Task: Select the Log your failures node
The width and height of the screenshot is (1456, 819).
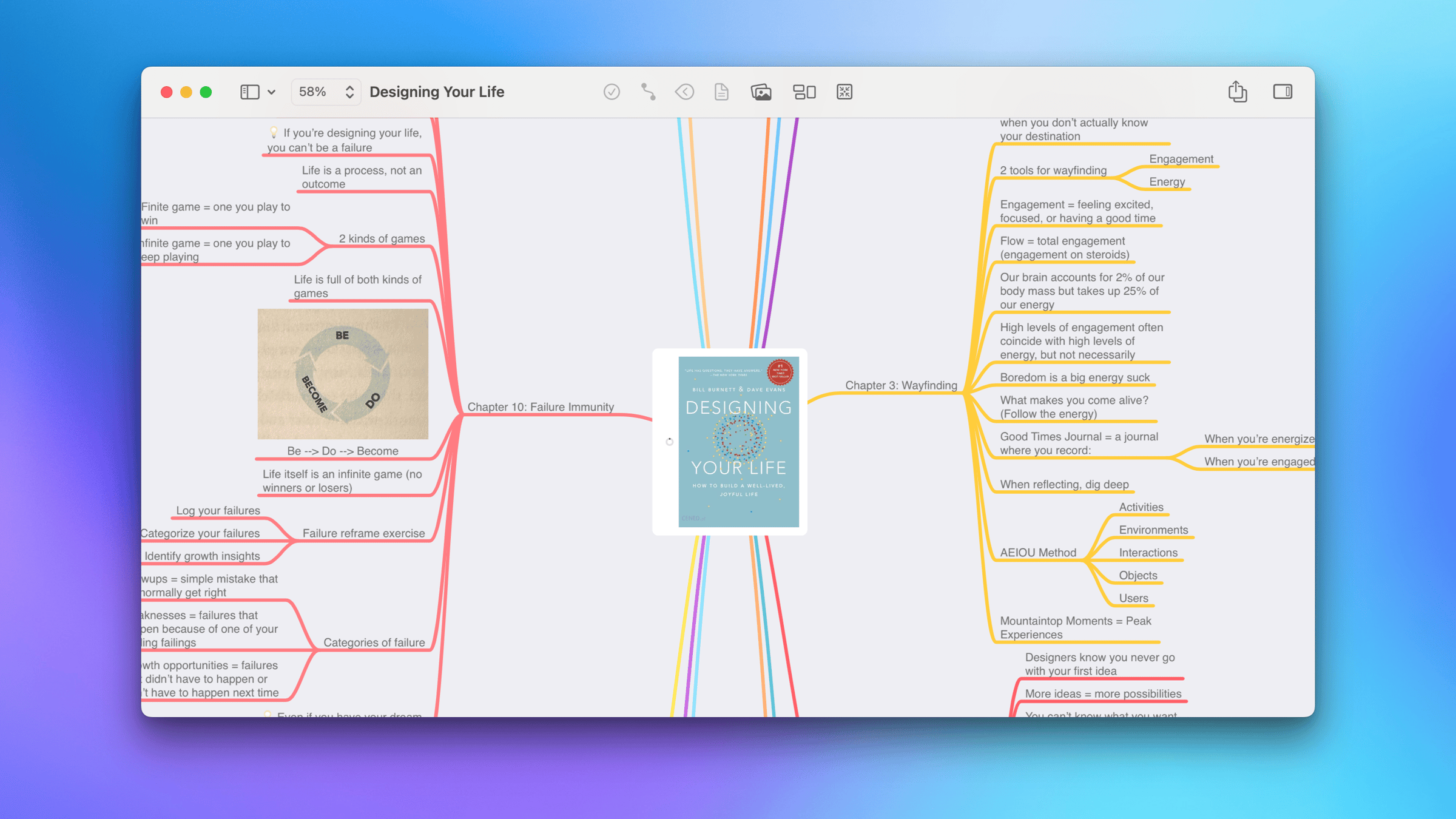Action: pos(218,511)
